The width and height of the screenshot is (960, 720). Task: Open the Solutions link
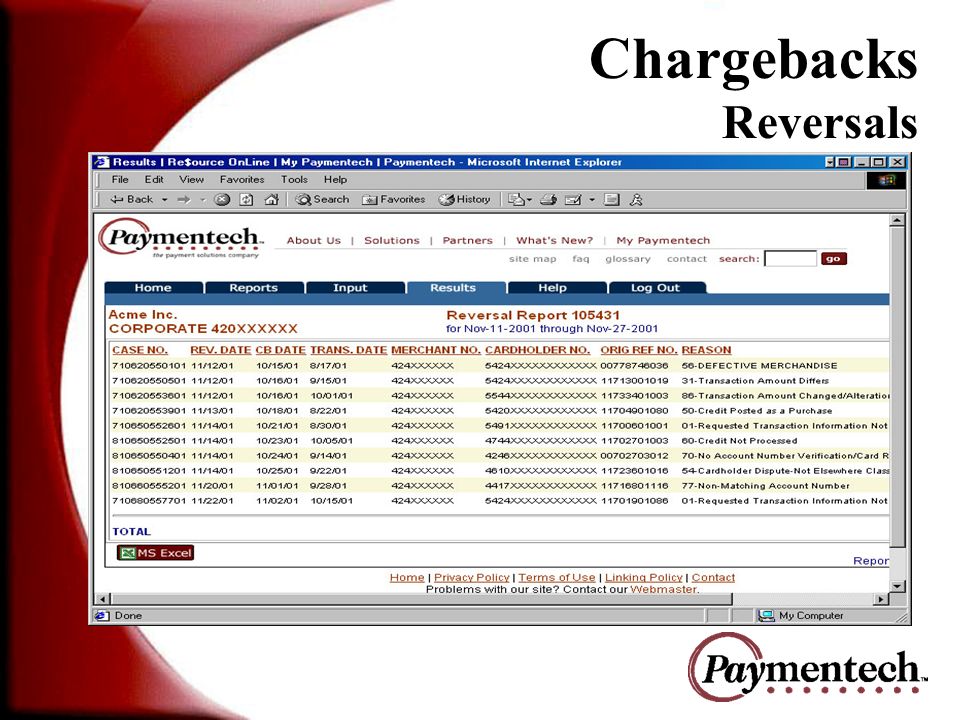coord(392,240)
